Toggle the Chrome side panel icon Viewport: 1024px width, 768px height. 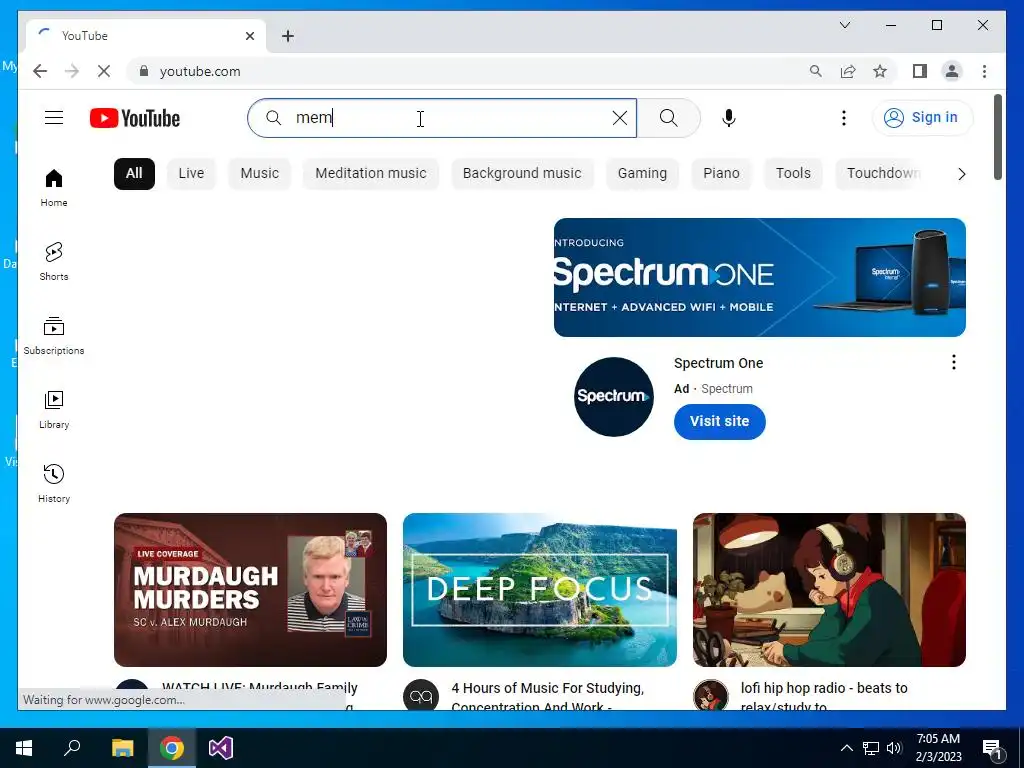pyautogui.click(x=920, y=71)
